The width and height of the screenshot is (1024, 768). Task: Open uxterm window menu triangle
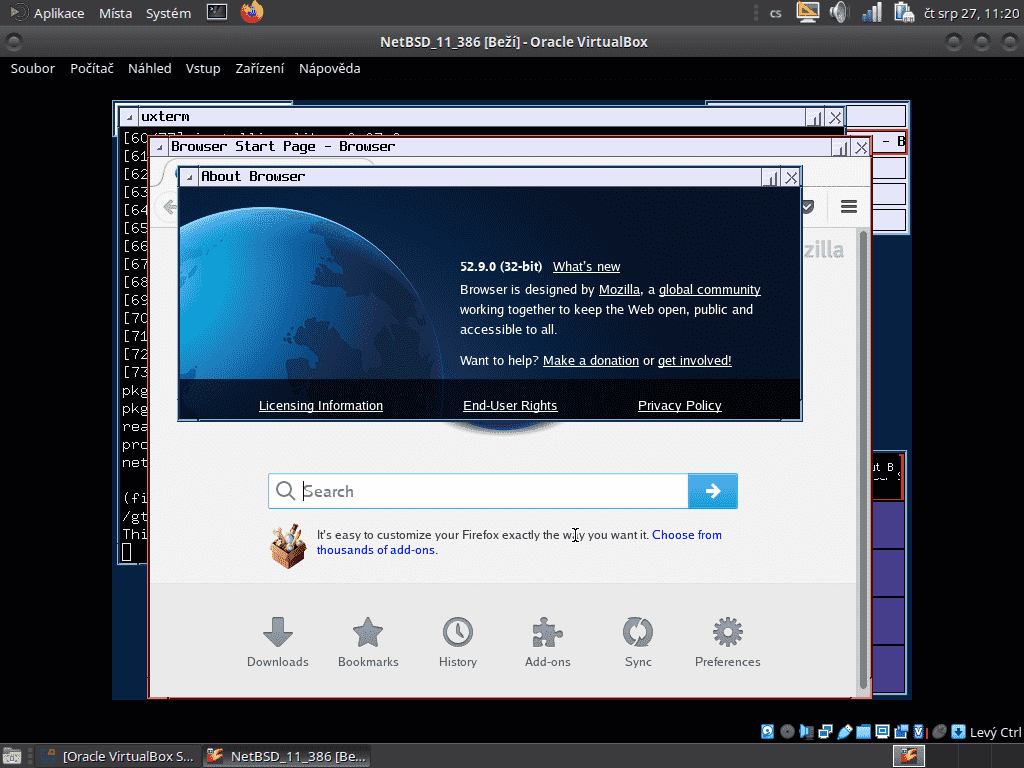[x=129, y=118]
